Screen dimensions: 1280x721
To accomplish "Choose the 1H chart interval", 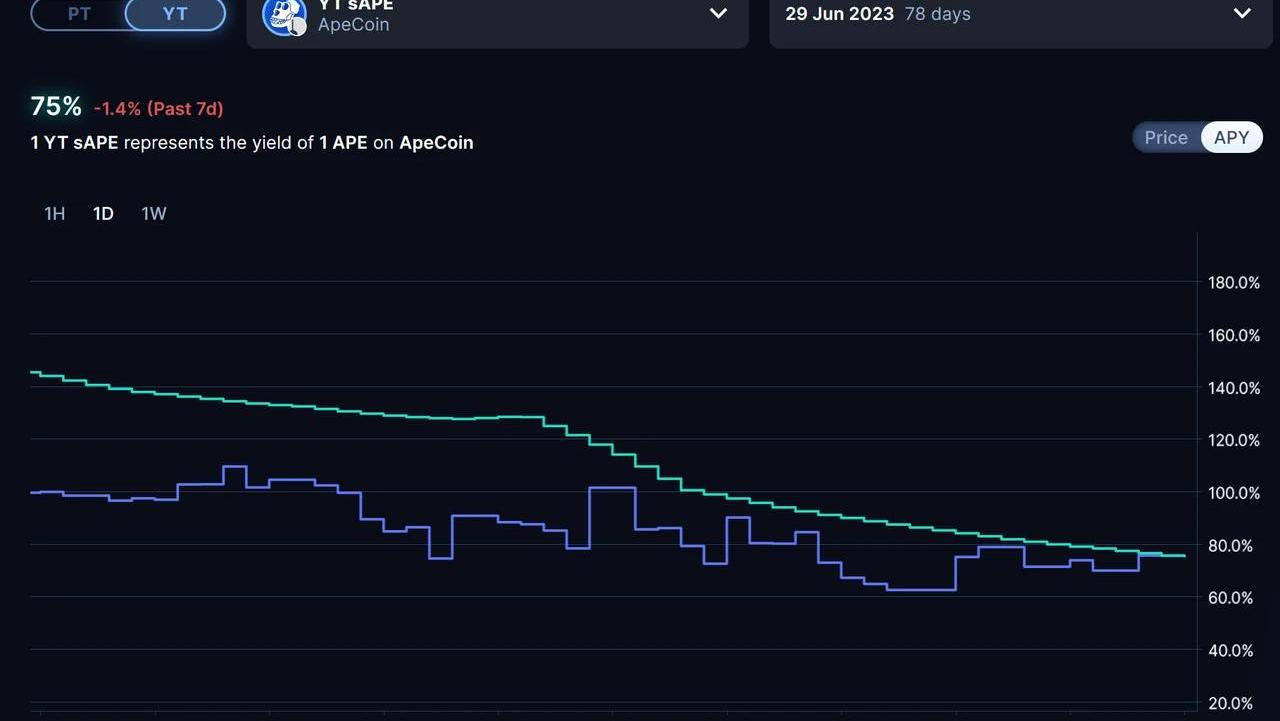I will tap(55, 213).
